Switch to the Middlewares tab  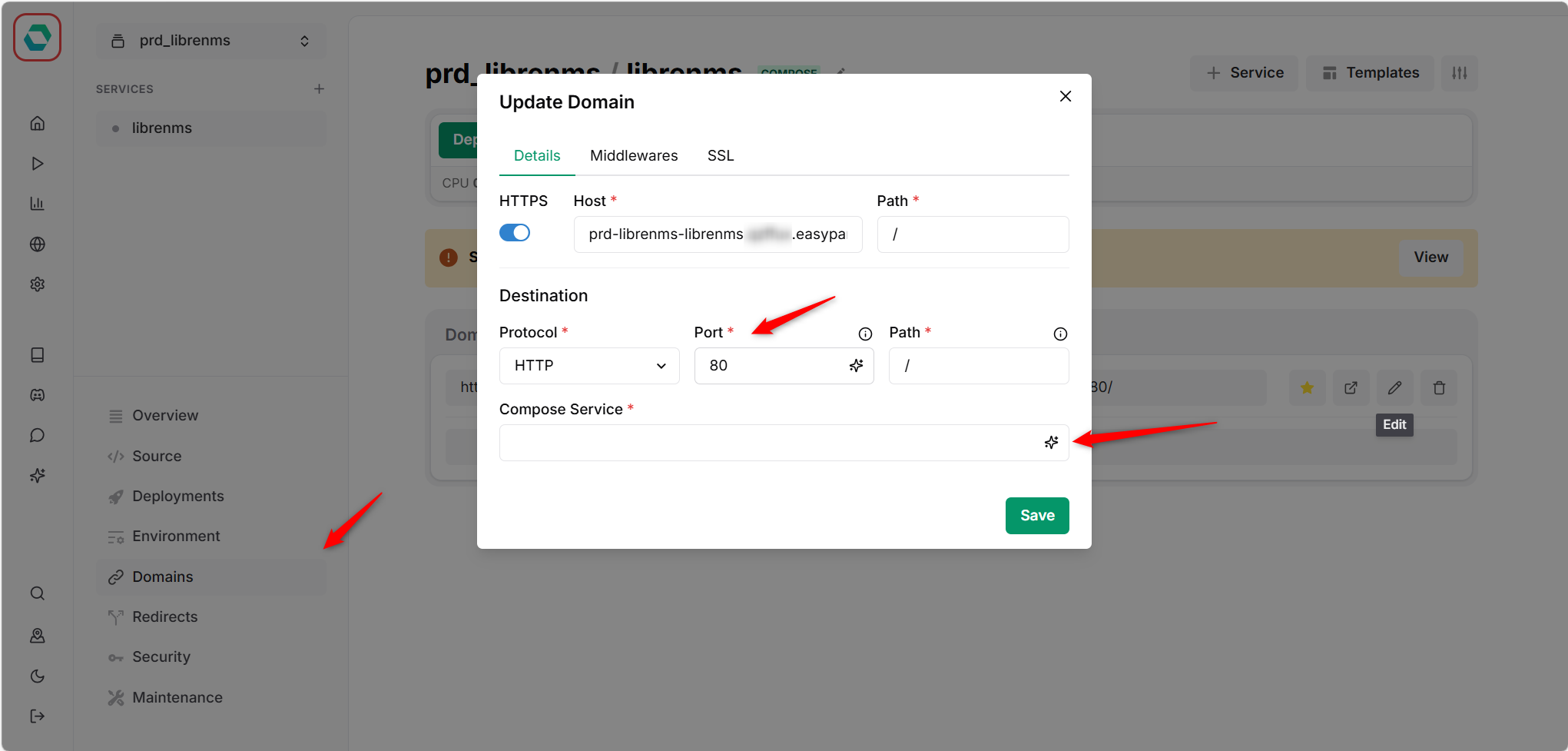pyautogui.click(x=633, y=156)
